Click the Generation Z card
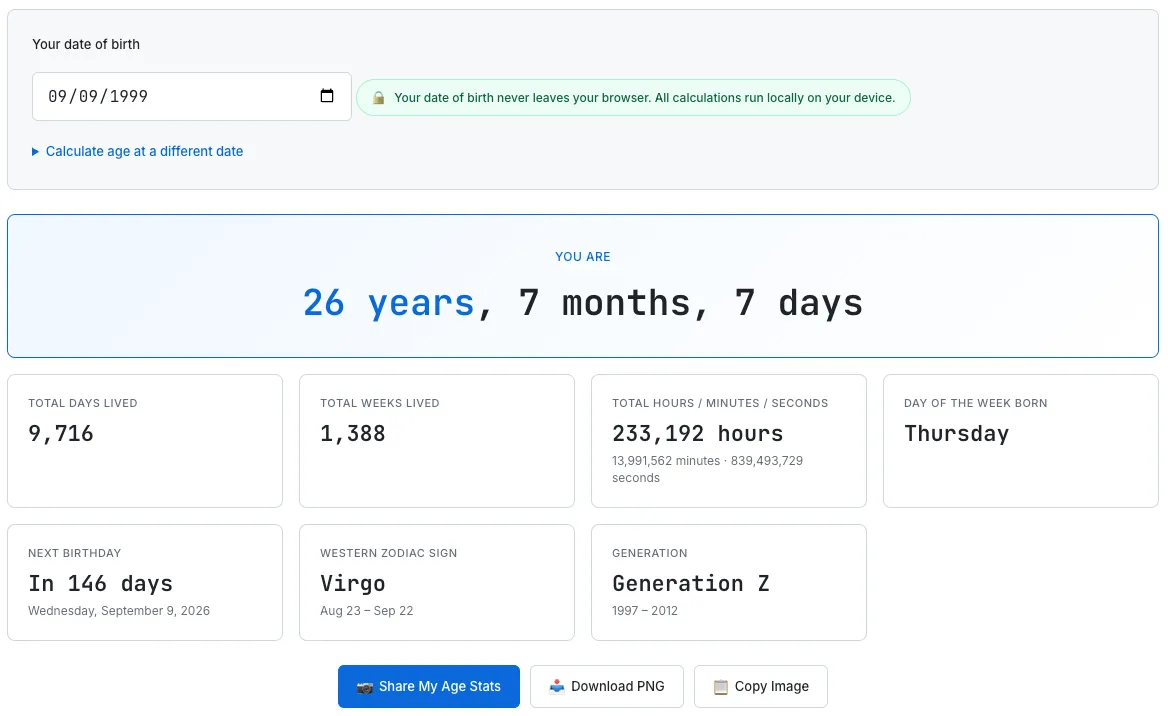The image size is (1168, 716). click(x=728, y=582)
